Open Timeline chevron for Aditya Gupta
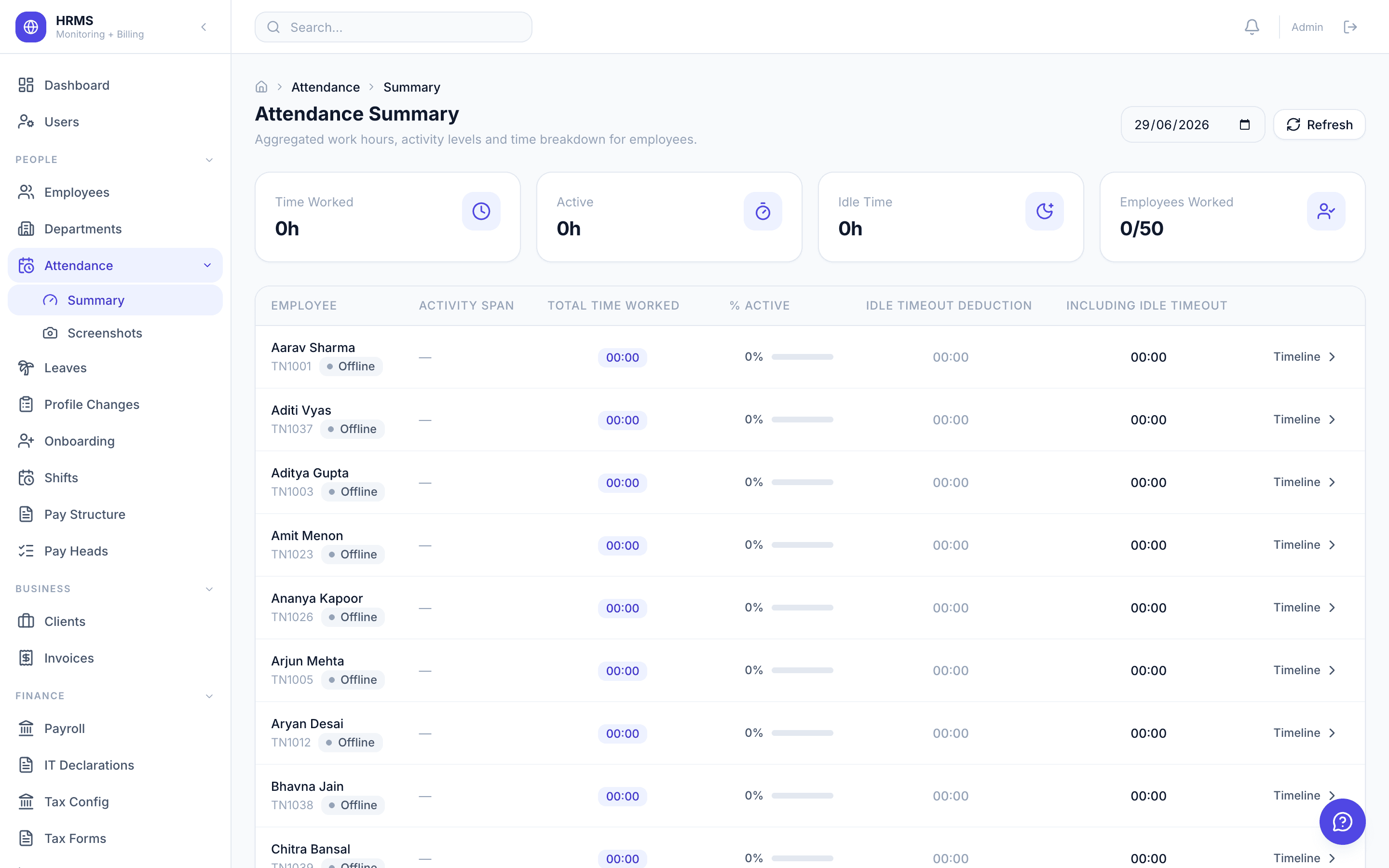 coord(1332,482)
